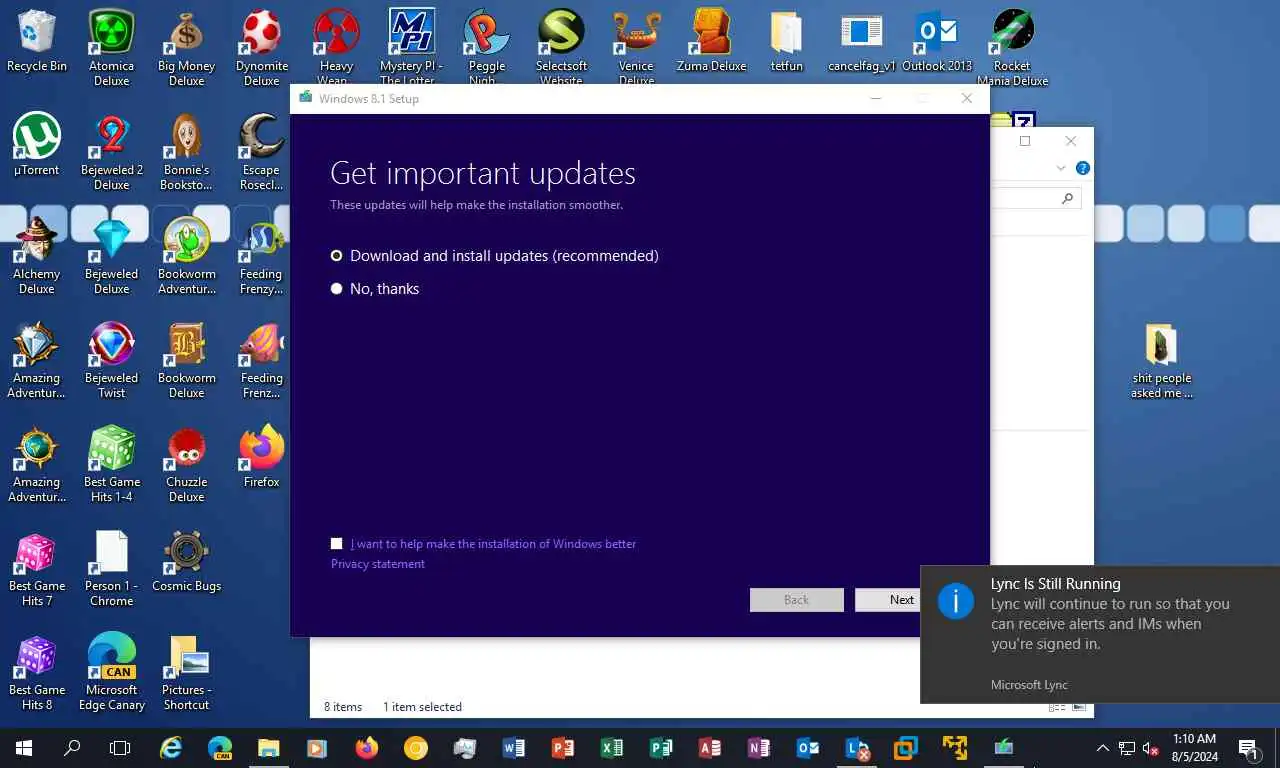Select Rocket Mania Deluxe shortcut
The height and width of the screenshot is (768, 1280).
coord(1012,48)
